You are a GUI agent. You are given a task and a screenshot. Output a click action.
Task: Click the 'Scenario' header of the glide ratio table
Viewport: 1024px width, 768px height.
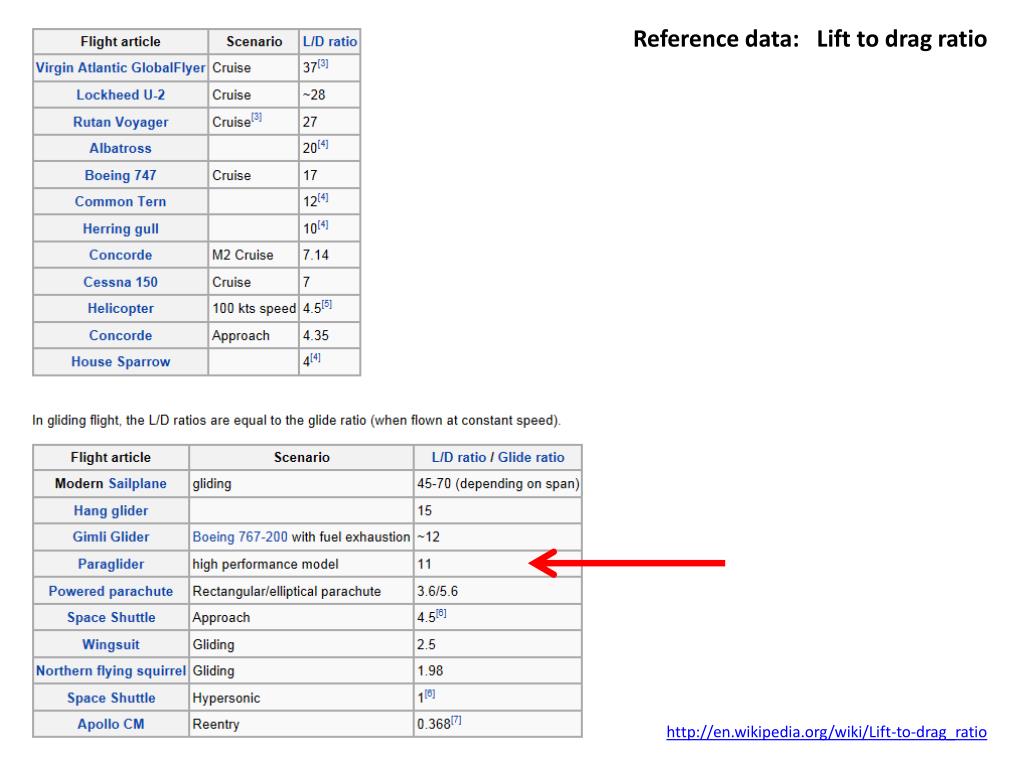click(x=302, y=458)
